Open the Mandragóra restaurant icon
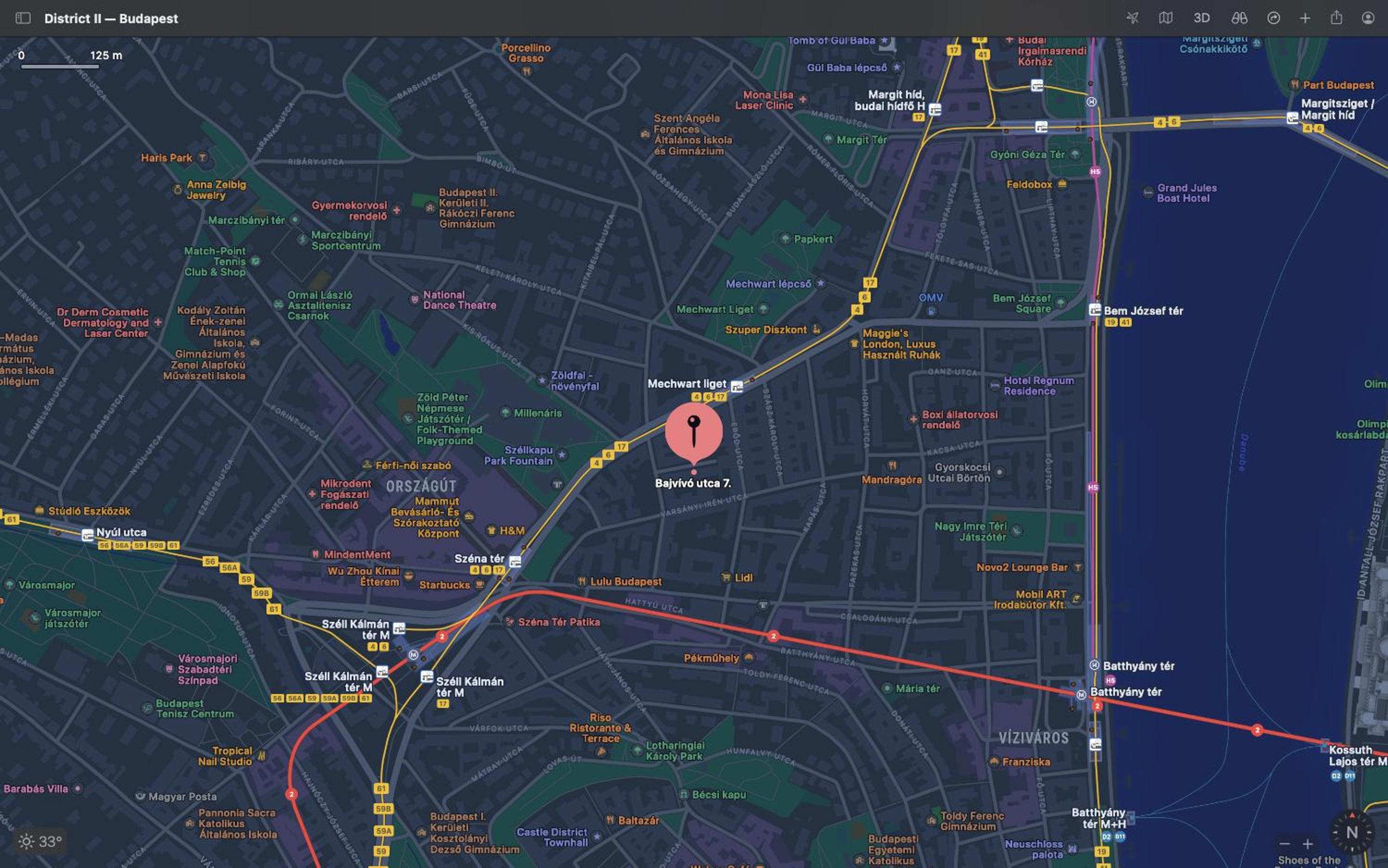This screenshot has width=1388, height=868. [x=892, y=465]
